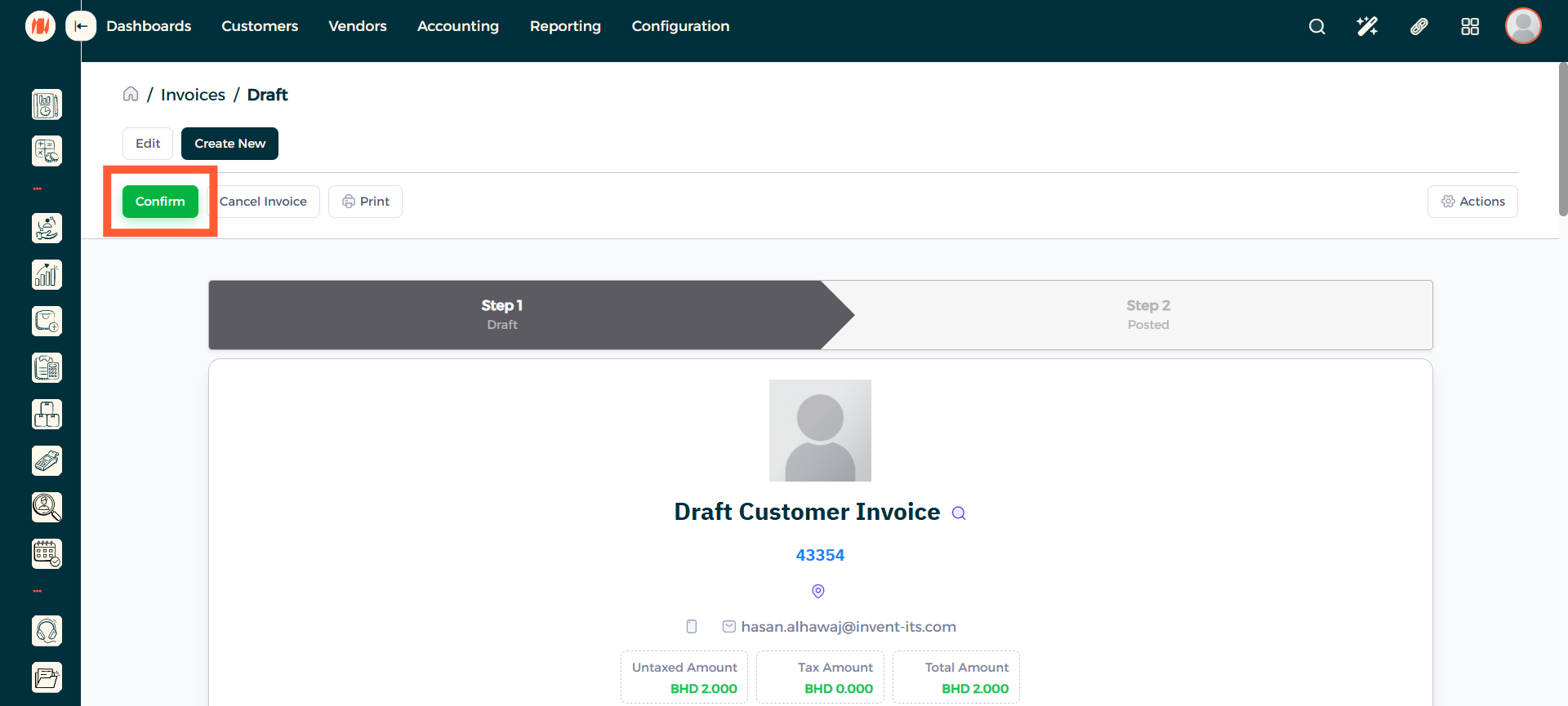Open the headset support icon in sidebar

(x=47, y=631)
